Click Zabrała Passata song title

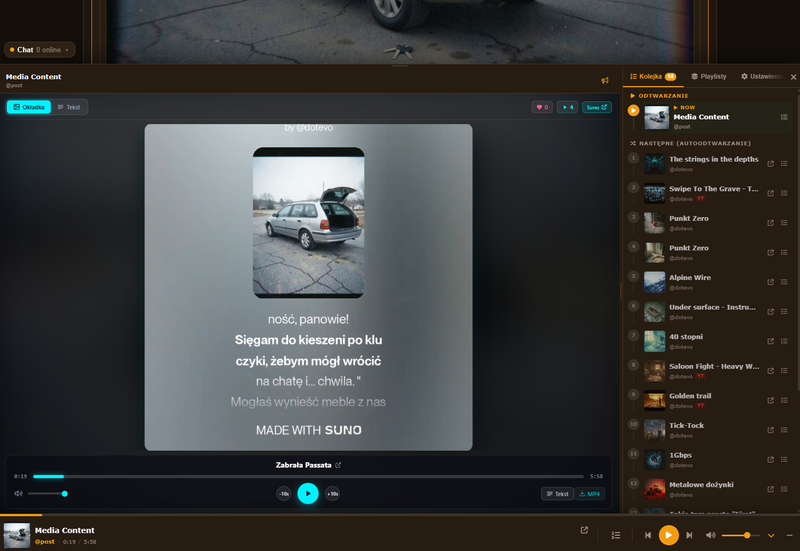304,465
